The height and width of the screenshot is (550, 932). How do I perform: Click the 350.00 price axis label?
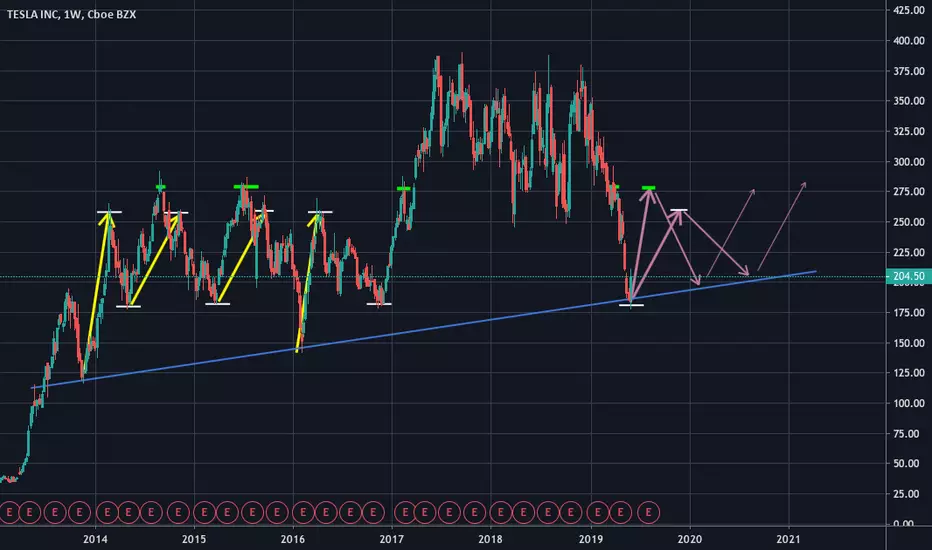click(909, 101)
